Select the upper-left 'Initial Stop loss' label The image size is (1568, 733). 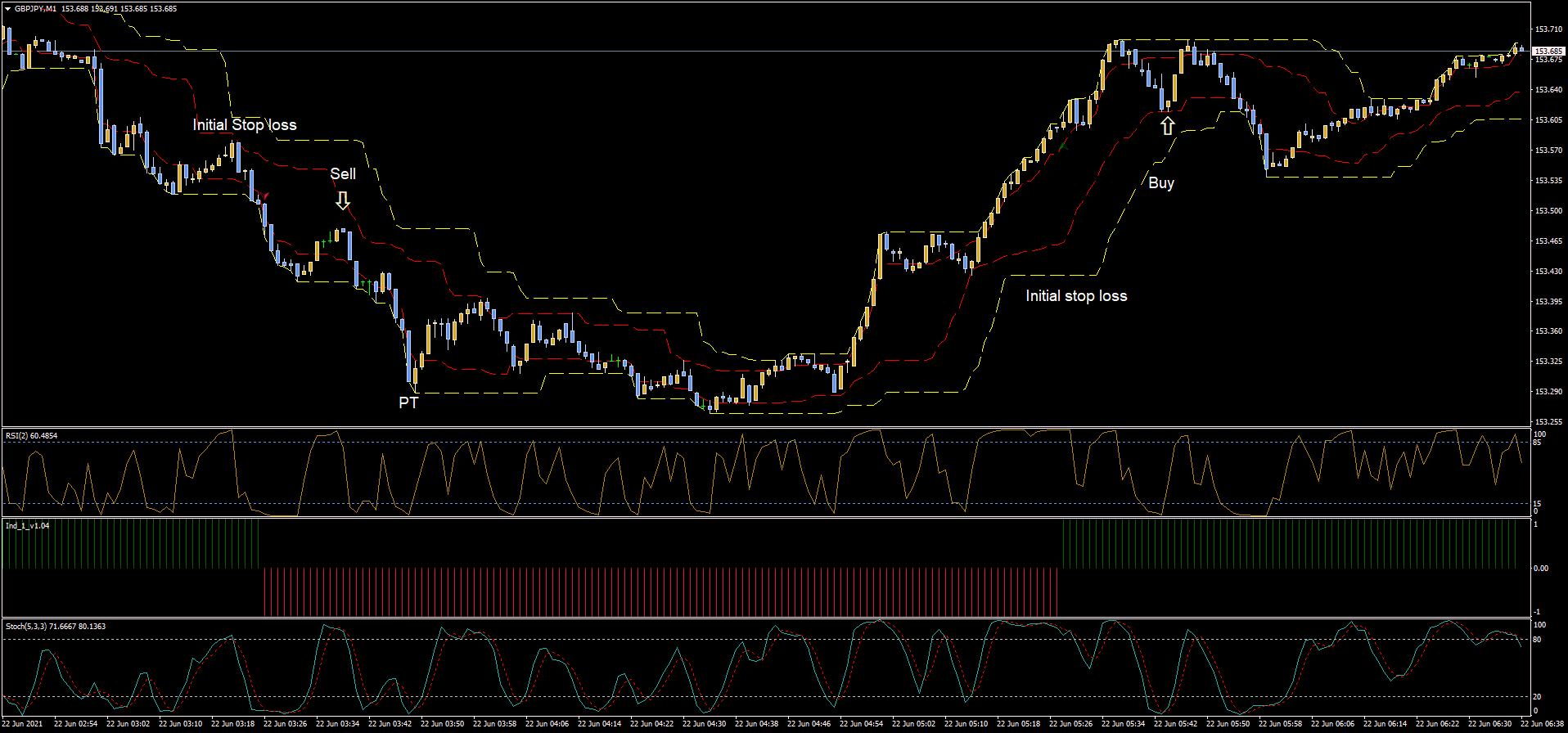[x=245, y=124]
